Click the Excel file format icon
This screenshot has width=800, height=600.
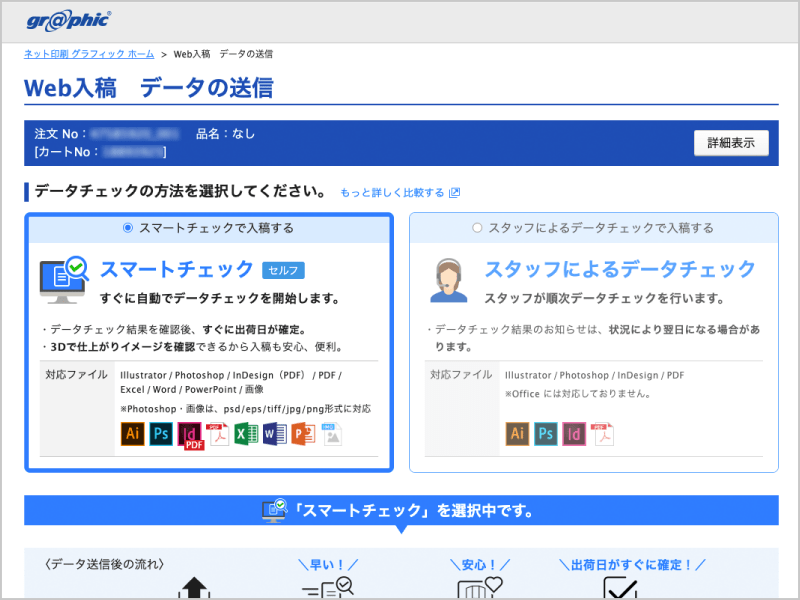click(x=245, y=434)
